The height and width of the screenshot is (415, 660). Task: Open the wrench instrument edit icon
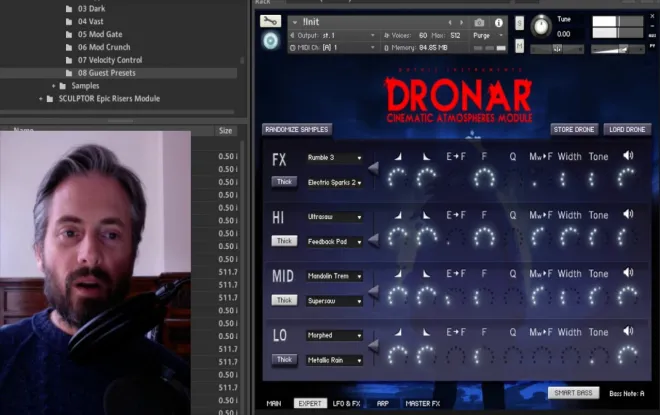coord(270,21)
